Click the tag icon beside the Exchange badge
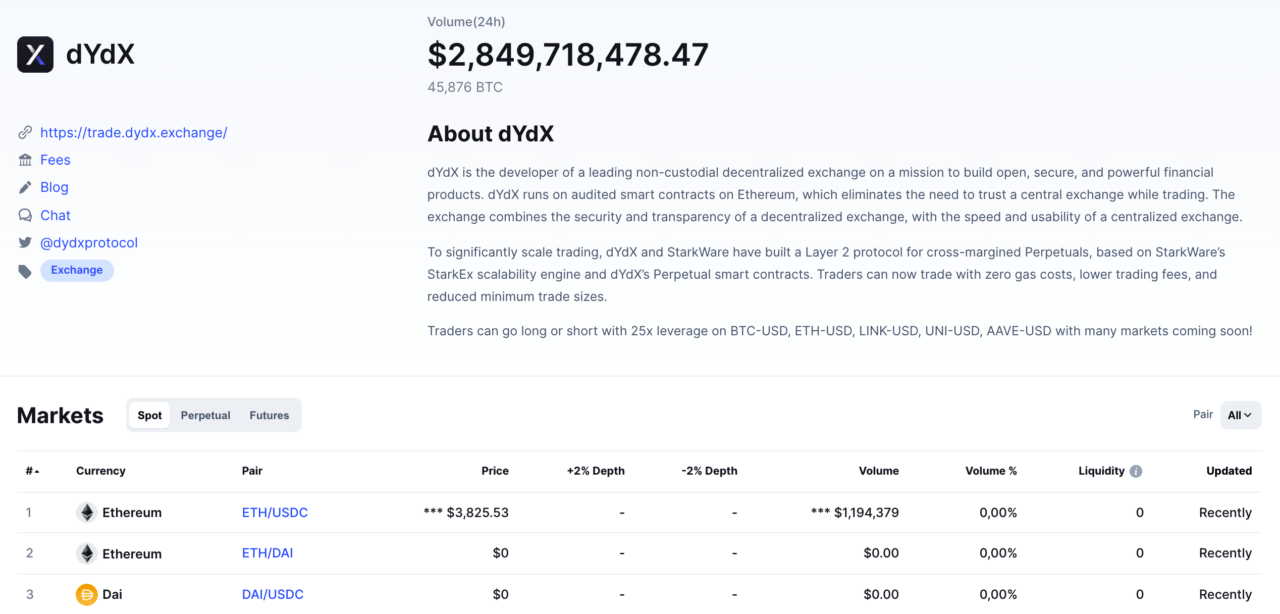The image size is (1280, 614). pos(24,269)
